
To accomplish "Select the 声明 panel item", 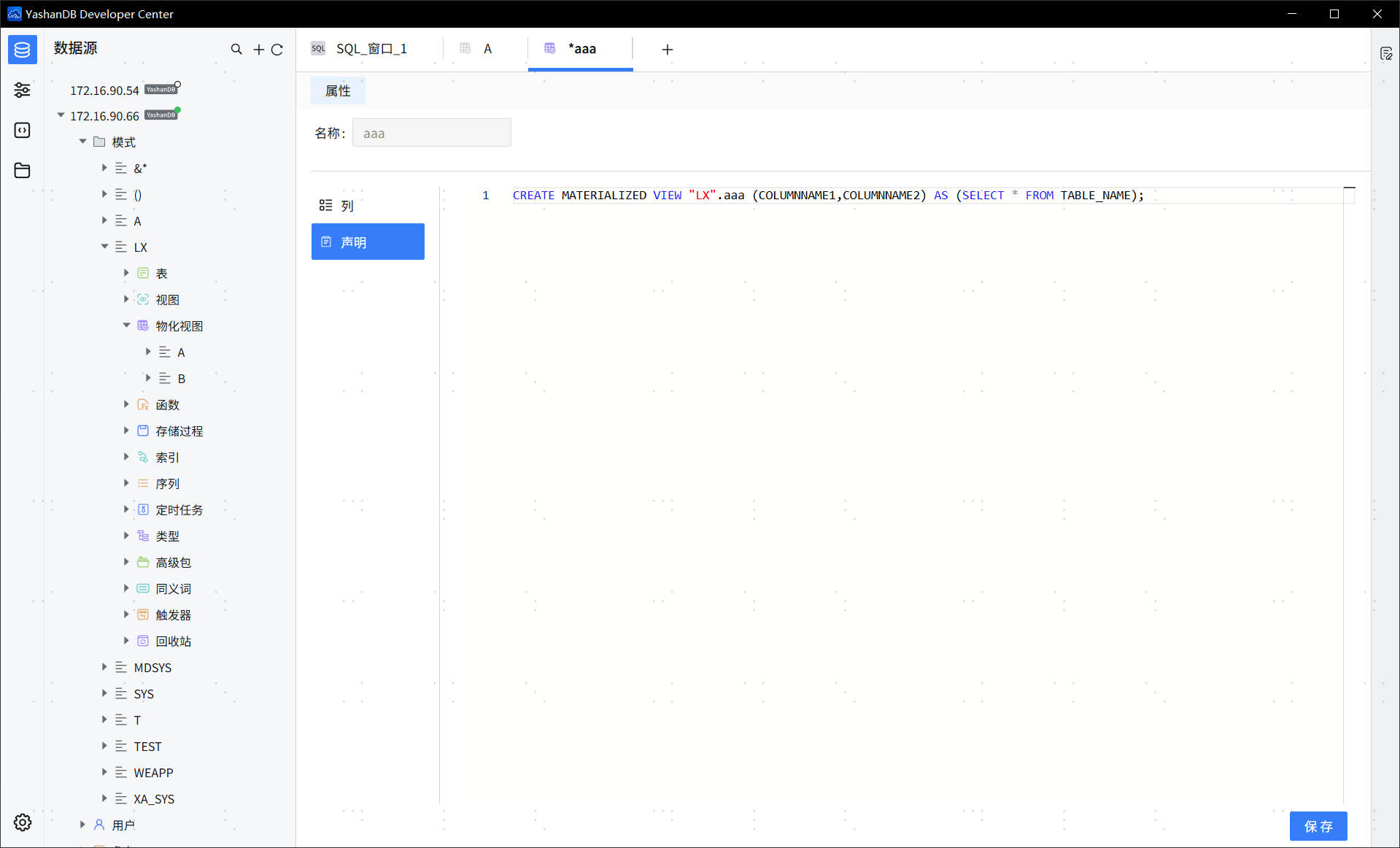I will coord(367,241).
